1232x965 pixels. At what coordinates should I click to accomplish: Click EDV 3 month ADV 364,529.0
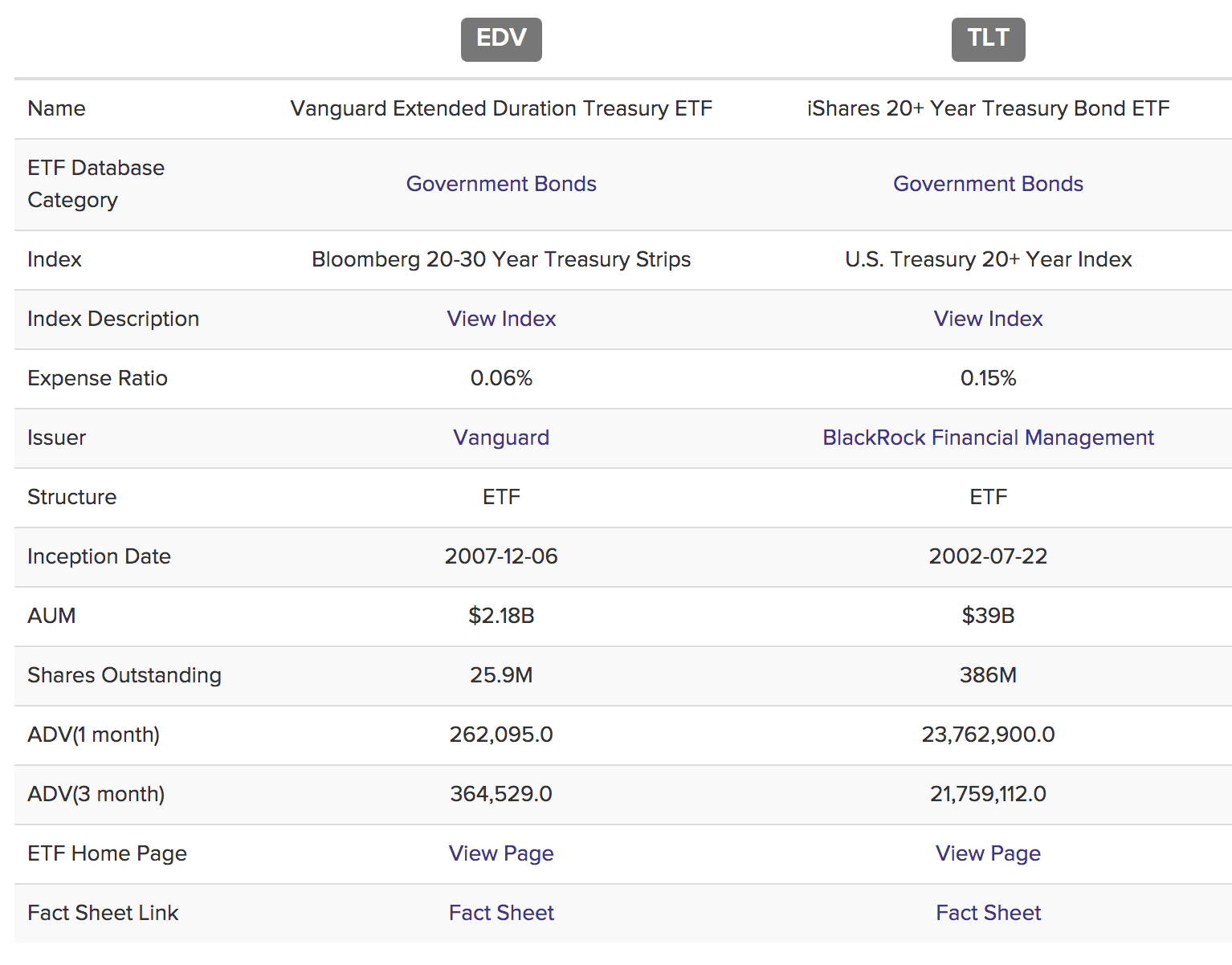coord(501,794)
